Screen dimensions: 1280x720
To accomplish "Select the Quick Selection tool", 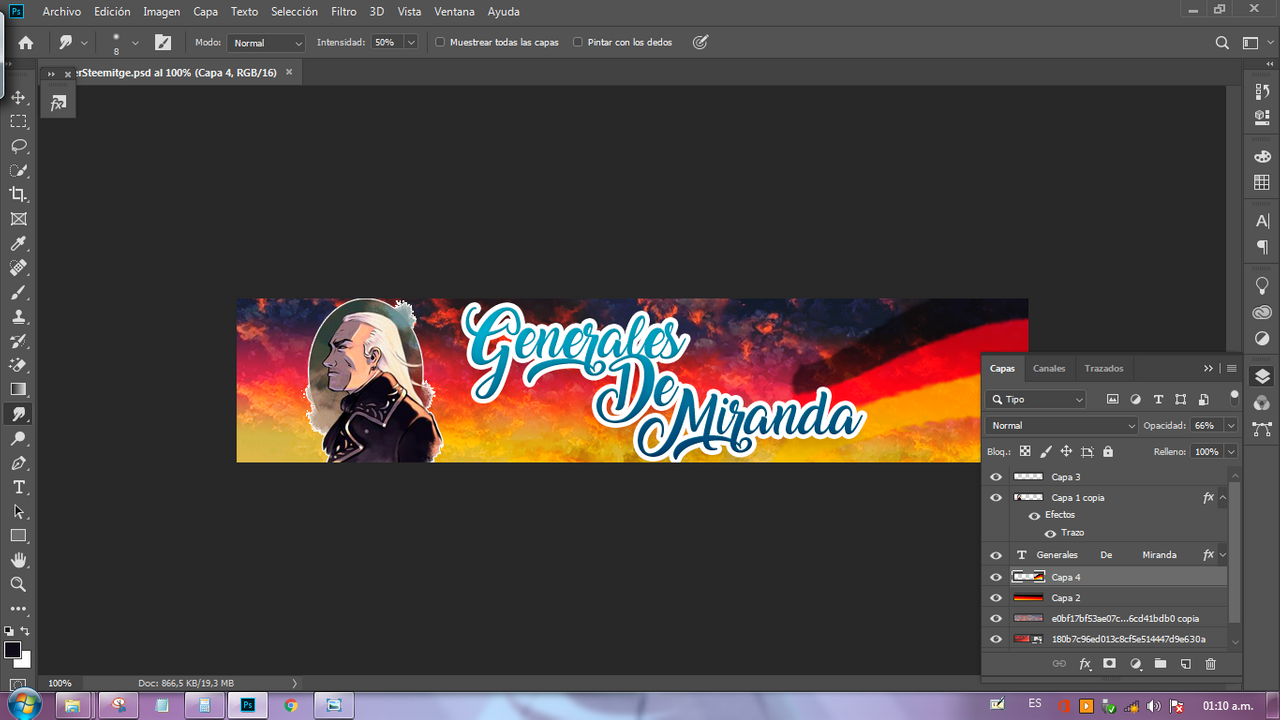I will coord(18,170).
